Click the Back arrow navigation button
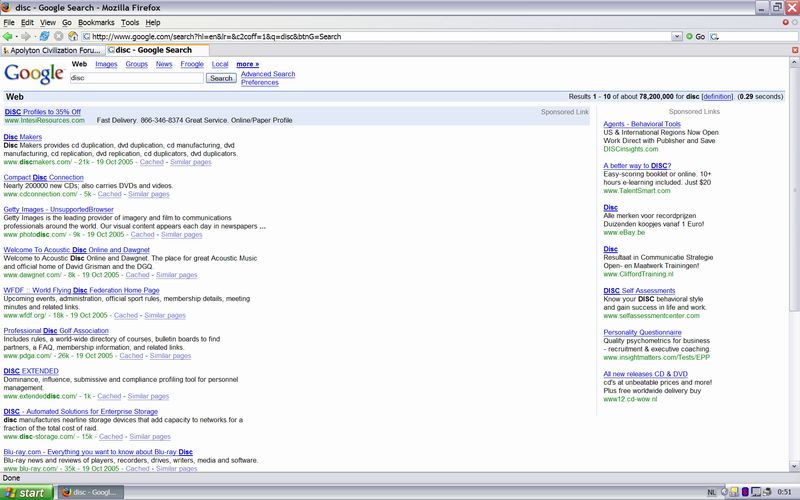This screenshot has width=800, height=500. pyautogui.click(x=9, y=36)
